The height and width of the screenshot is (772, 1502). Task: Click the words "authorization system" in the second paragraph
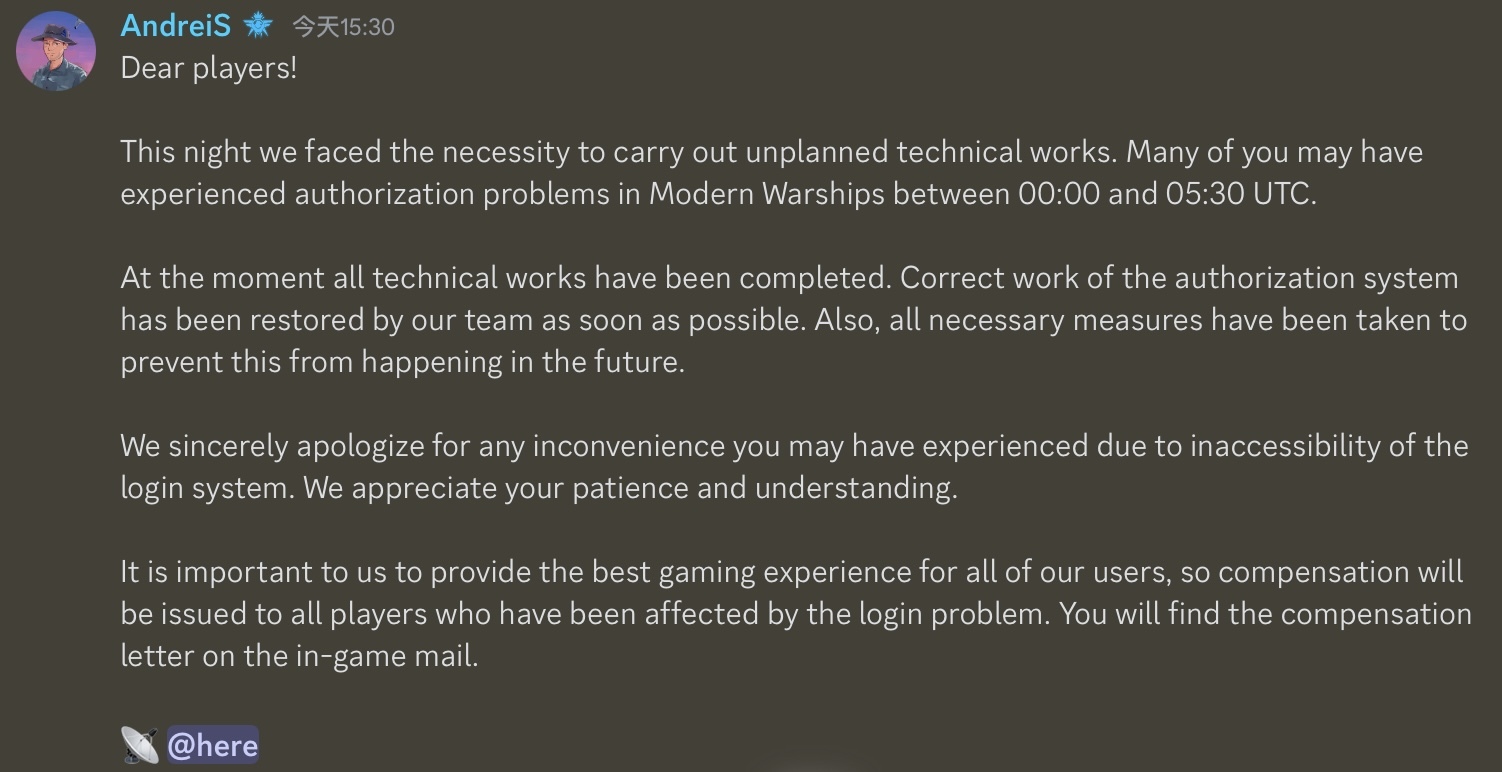[x=1316, y=278]
